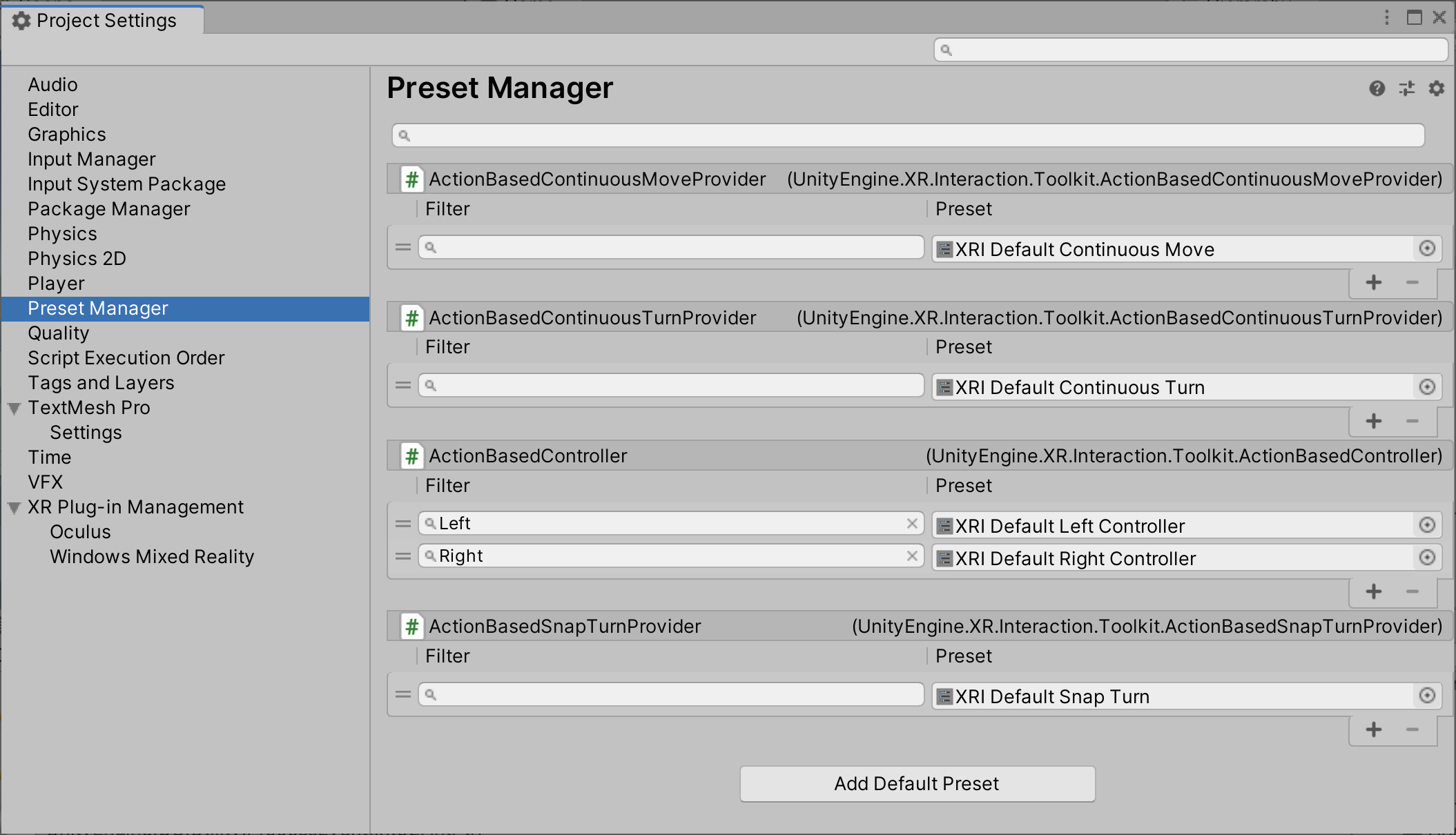Collapse the XR Plug-in Management section
1456x835 pixels.
coord(13,507)
